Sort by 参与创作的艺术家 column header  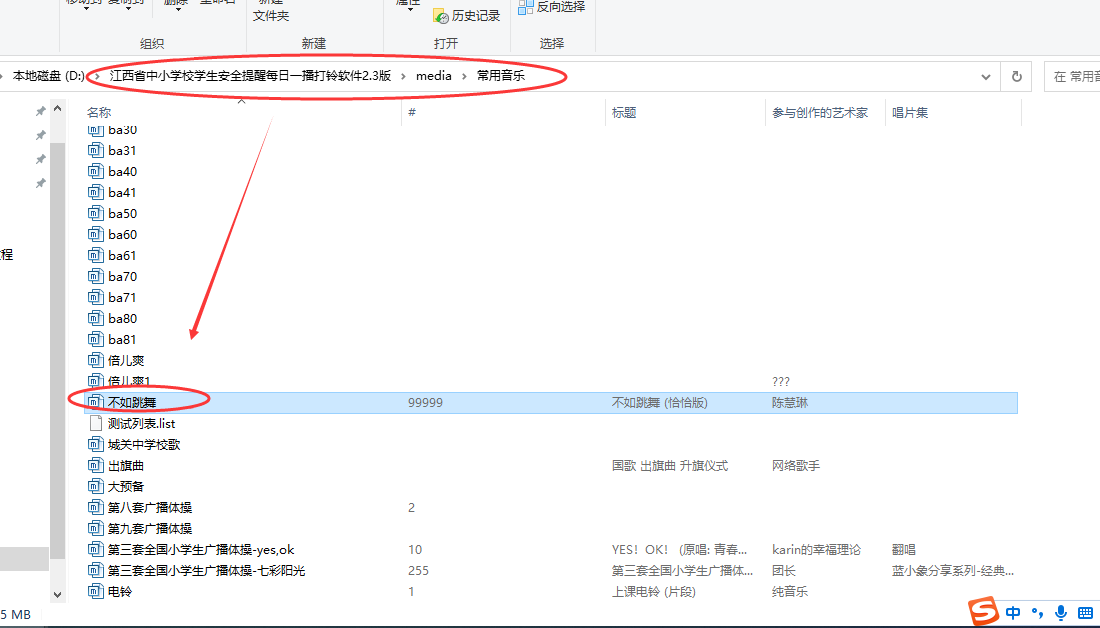tap(819, 113)
